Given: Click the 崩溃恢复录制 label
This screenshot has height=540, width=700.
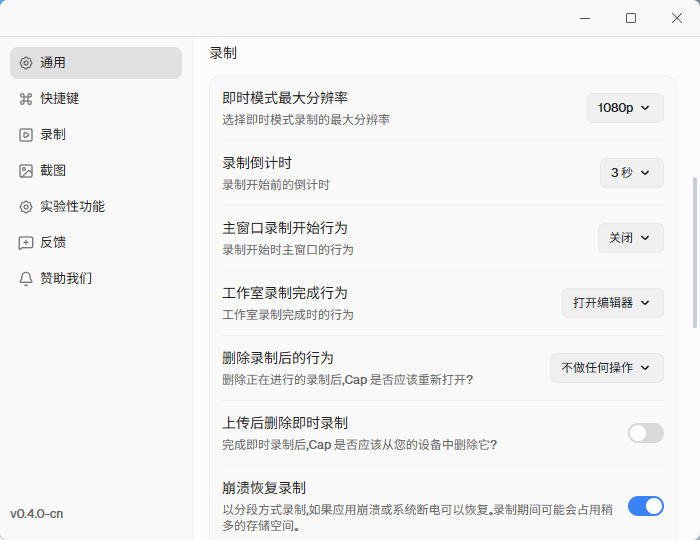Looking at the screenshot, I should point(264,488).
